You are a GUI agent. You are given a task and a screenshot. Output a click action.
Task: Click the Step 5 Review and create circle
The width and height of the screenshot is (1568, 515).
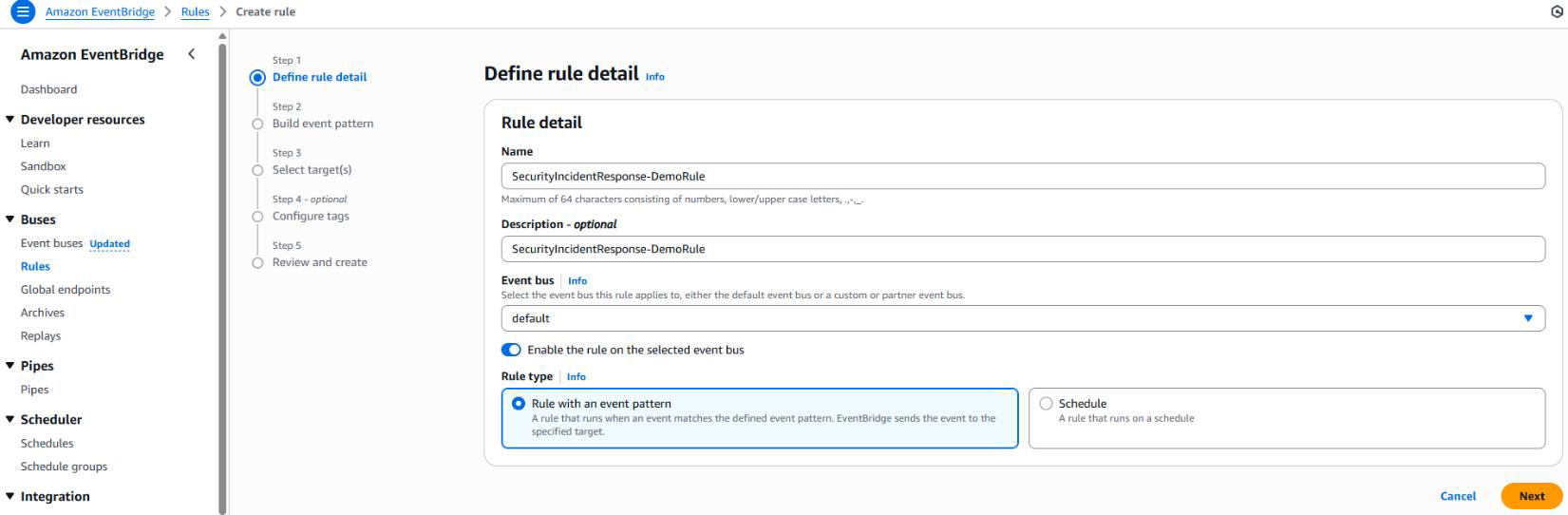point(257,263)
